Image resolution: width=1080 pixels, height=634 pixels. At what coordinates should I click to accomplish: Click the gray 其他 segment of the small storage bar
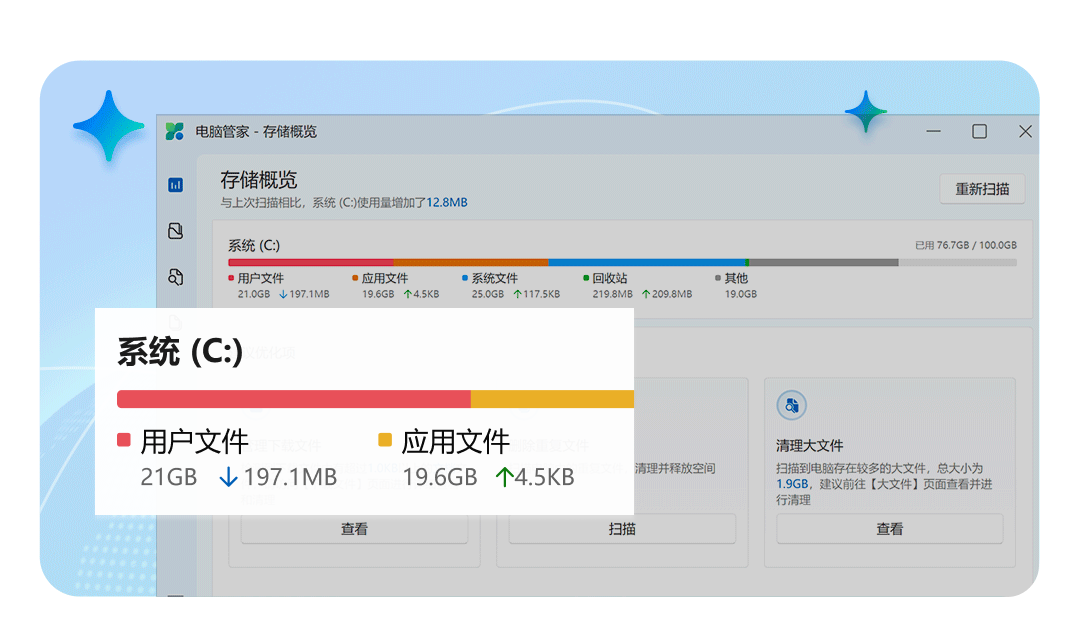823,263
